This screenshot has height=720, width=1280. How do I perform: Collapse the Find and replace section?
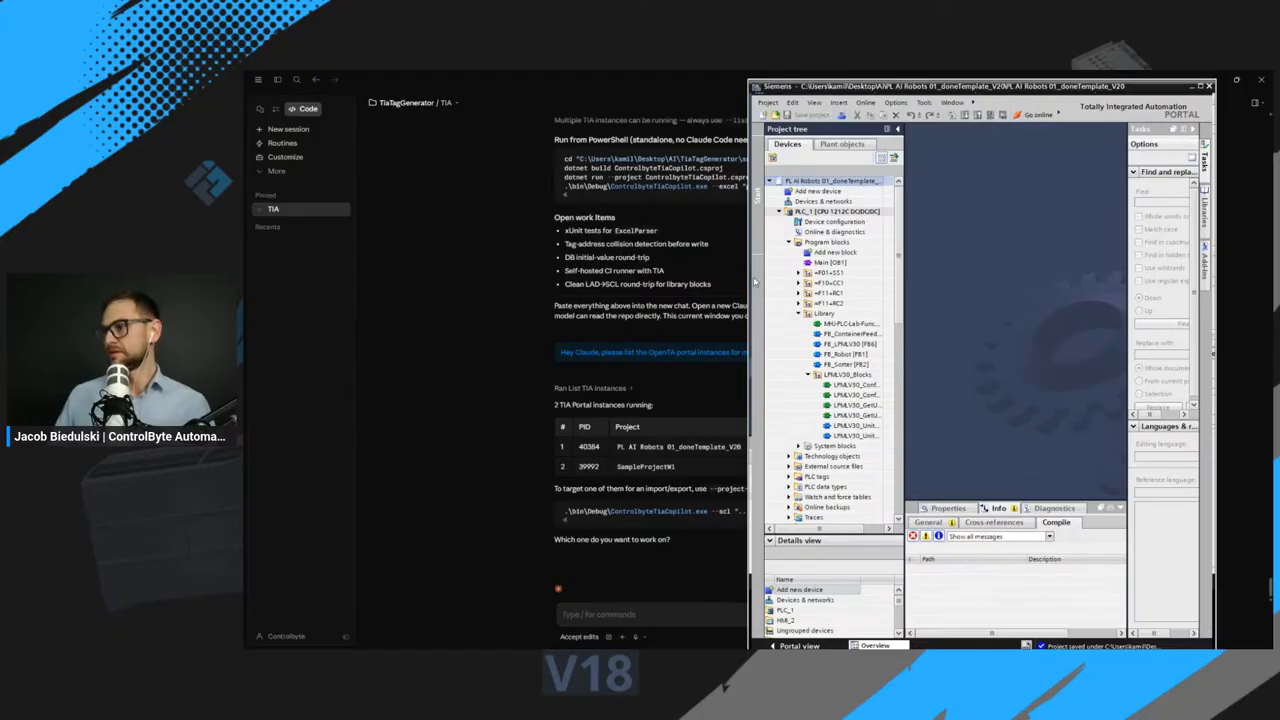[1134, 172]
